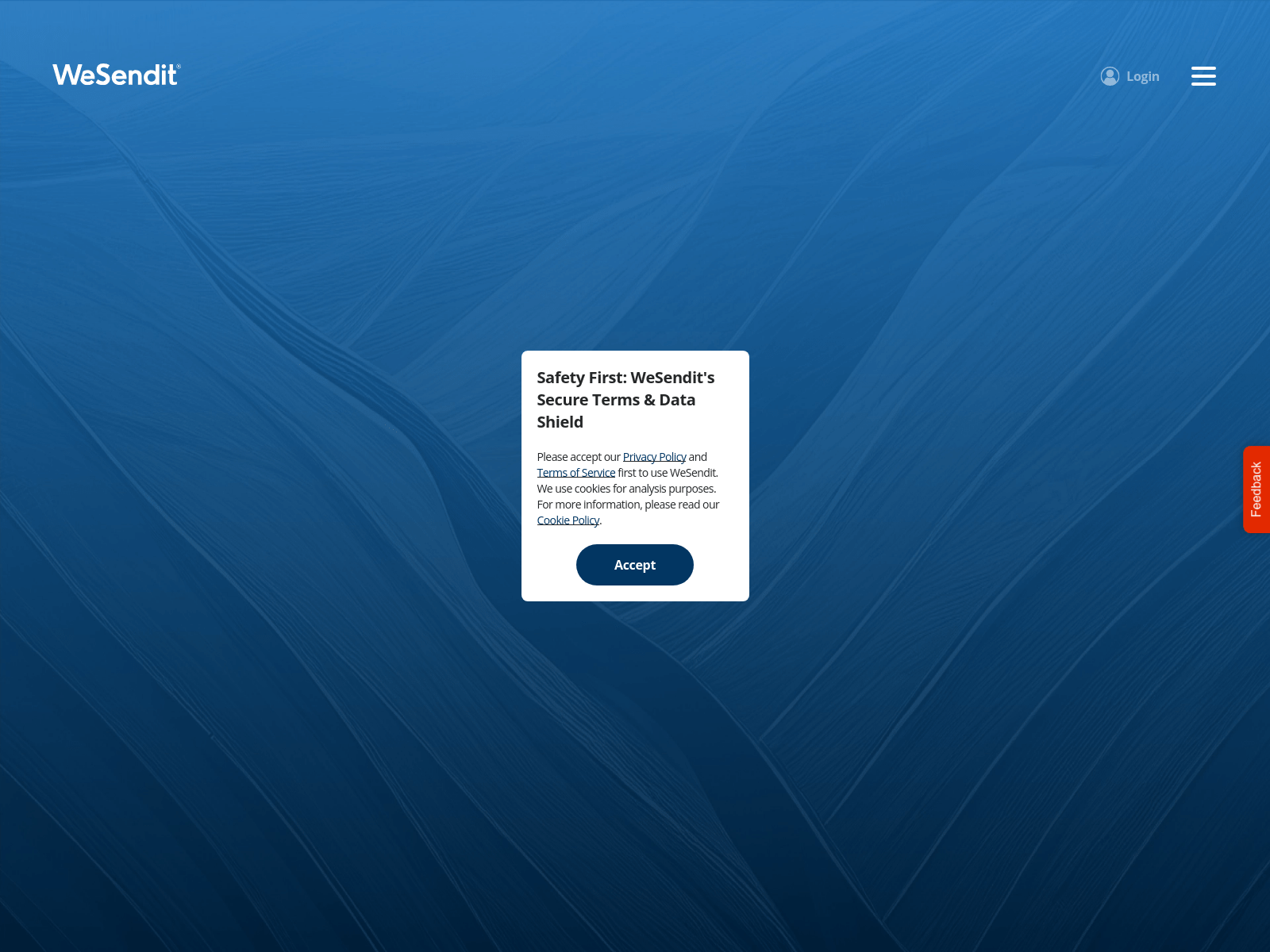Image resolution: width=1270 pixels, height=952 pixels.
Task: Click the dialog heading 'Safety First: WeSendit's Secure Terms & Data Shield'
Action: point(626,400)
